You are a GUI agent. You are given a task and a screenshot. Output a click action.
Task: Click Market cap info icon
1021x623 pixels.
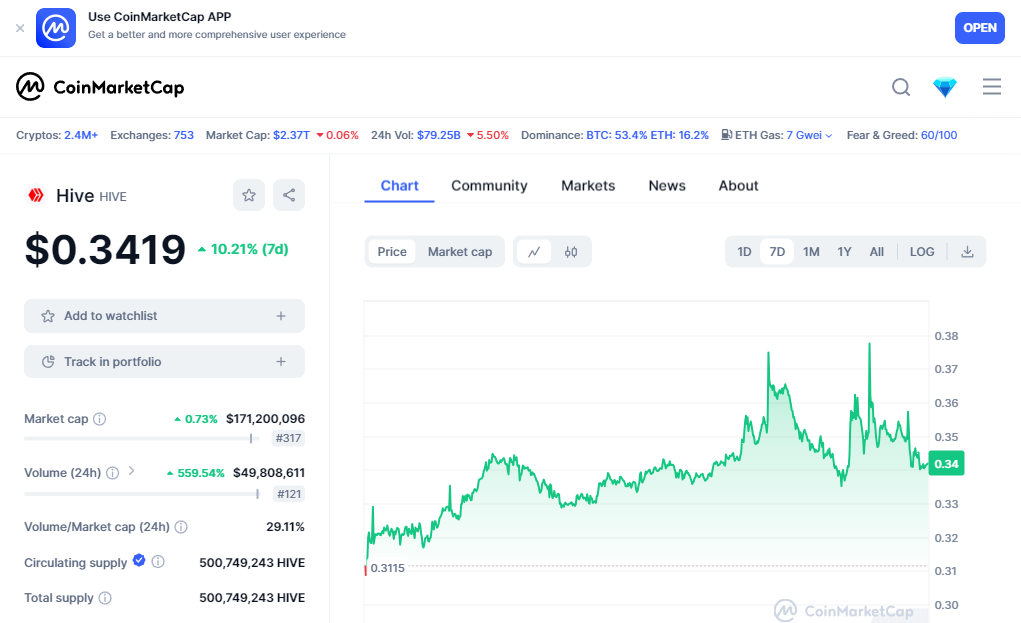click(x=100, y=419)
